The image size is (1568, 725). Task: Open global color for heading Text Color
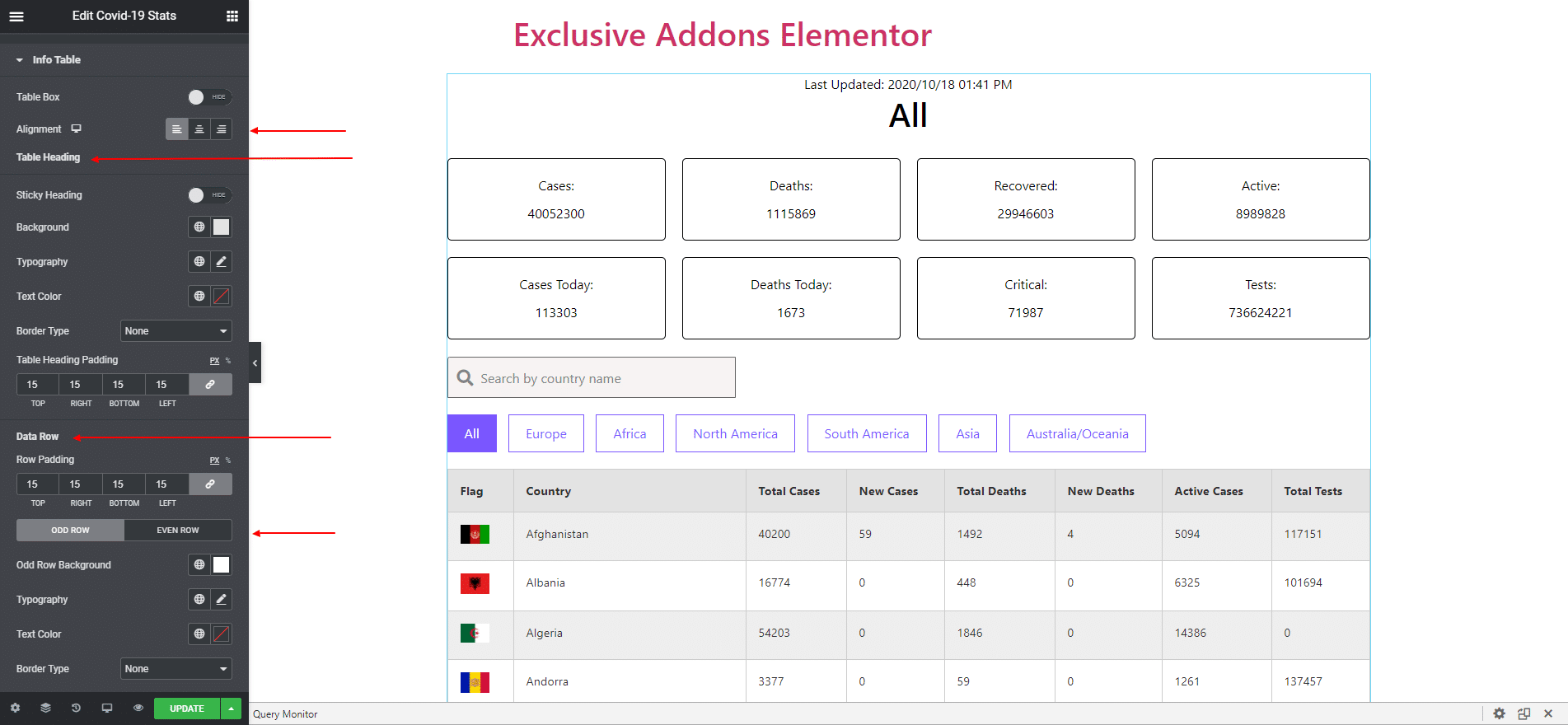[199, 296]
